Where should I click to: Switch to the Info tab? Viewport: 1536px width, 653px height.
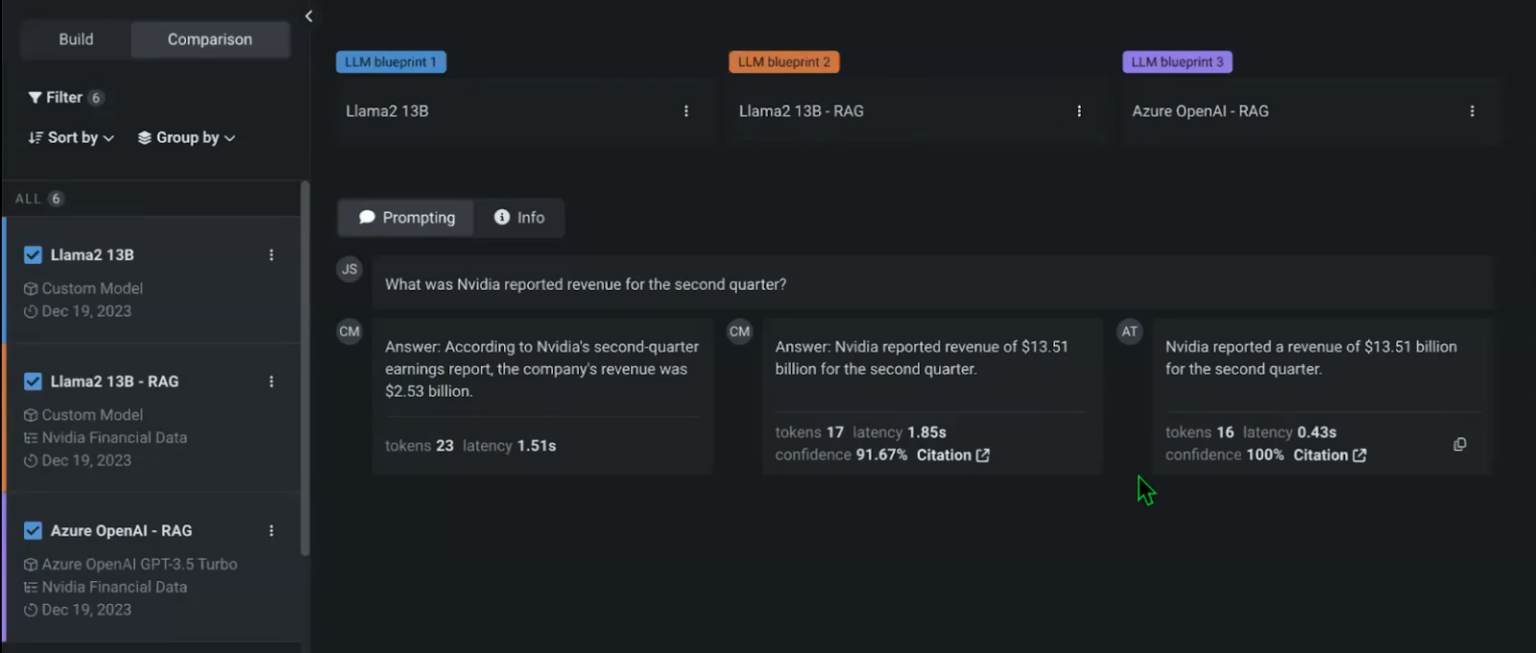519,218
